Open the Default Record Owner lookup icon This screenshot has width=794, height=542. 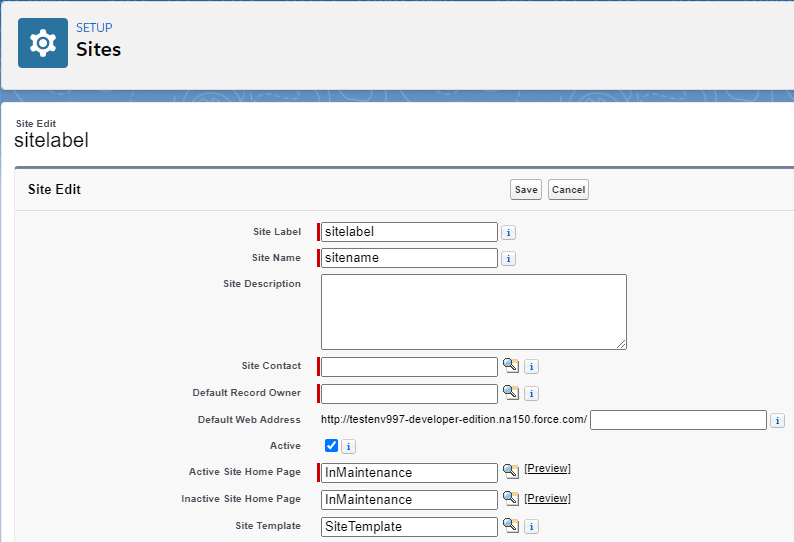[x=510, y=393]
